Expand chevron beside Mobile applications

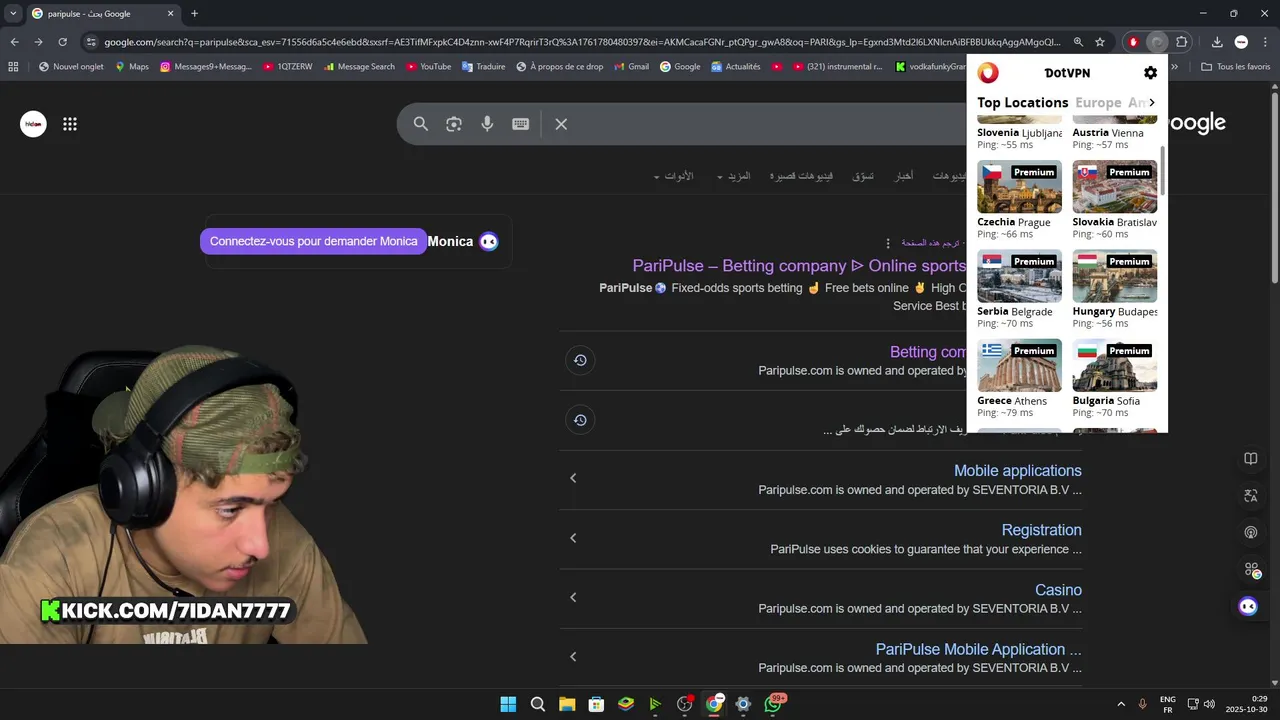pyautogui.click(x=573, y=478)
